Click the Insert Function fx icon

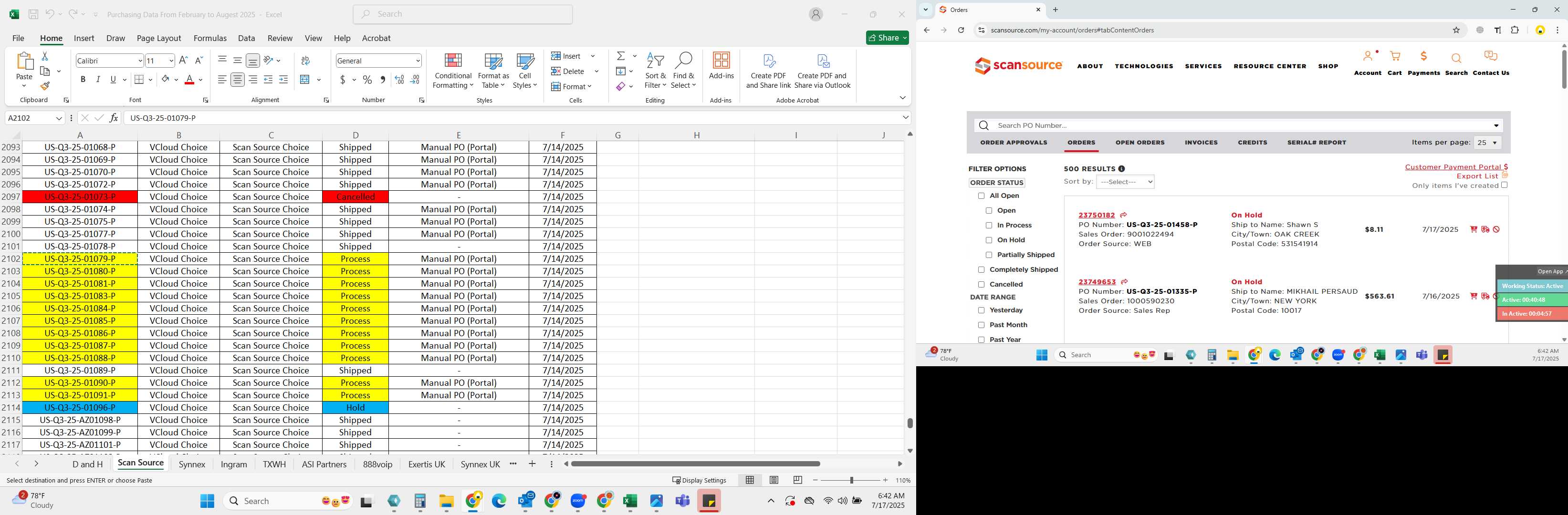click(x=114, y=118)
